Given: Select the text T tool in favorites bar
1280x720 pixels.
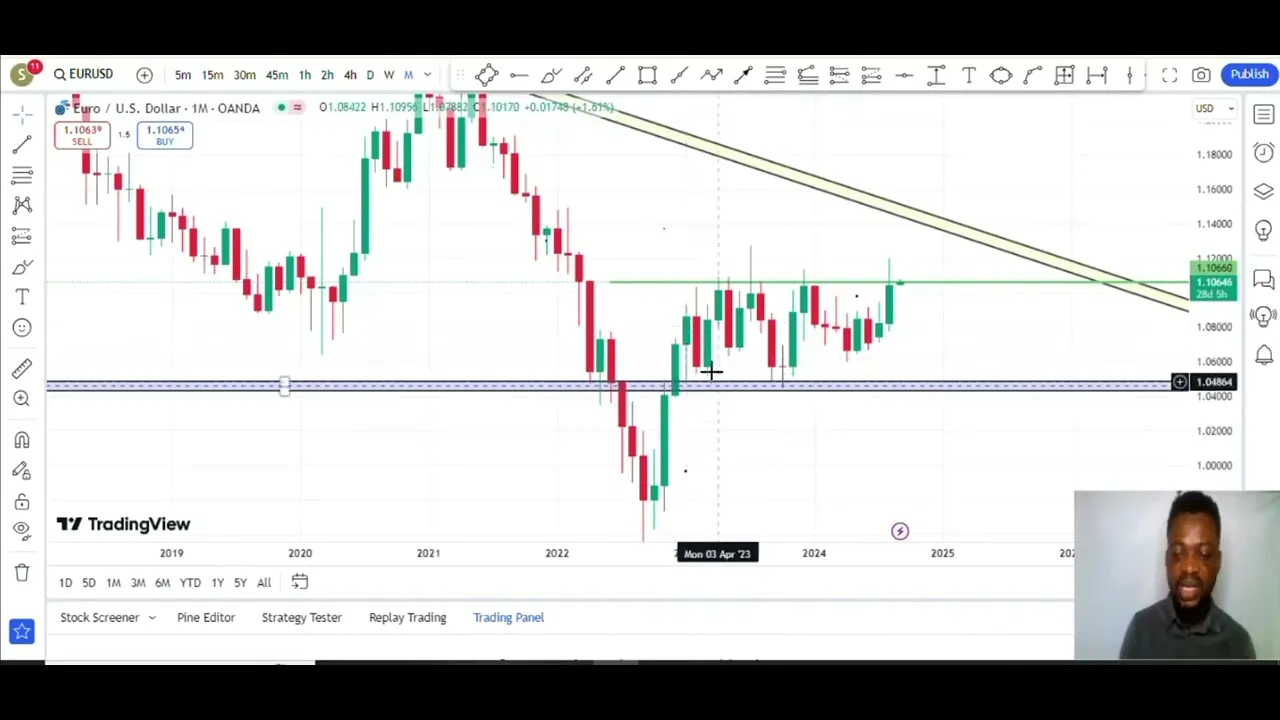Looking at the screenshot, I should (x=968, y=75).
